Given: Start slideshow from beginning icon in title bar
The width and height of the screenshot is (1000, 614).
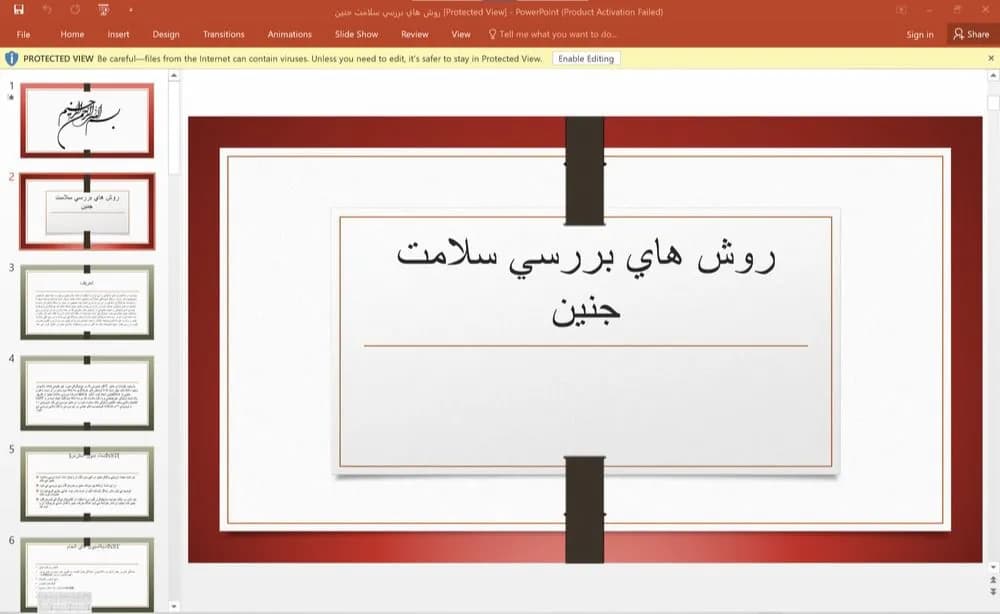Looking at the screenshot, I should (x=104, y=10).
